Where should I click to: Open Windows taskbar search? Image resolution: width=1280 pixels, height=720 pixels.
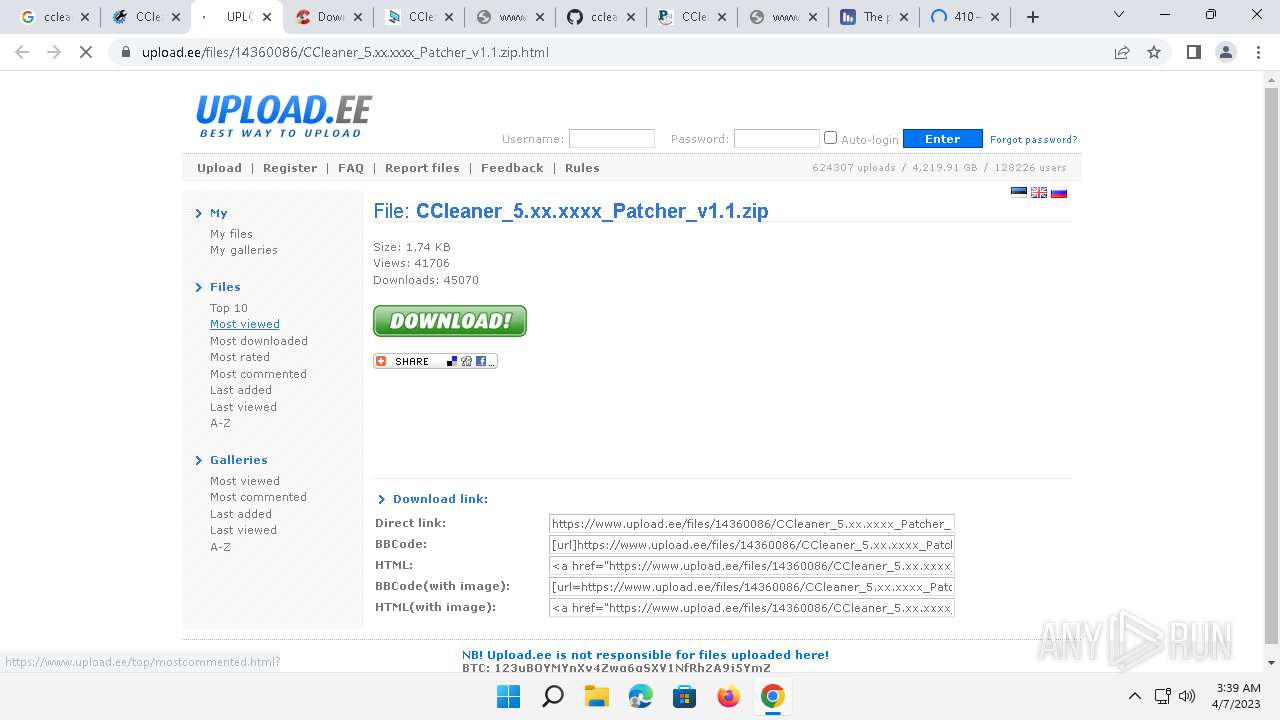(553, 696)
